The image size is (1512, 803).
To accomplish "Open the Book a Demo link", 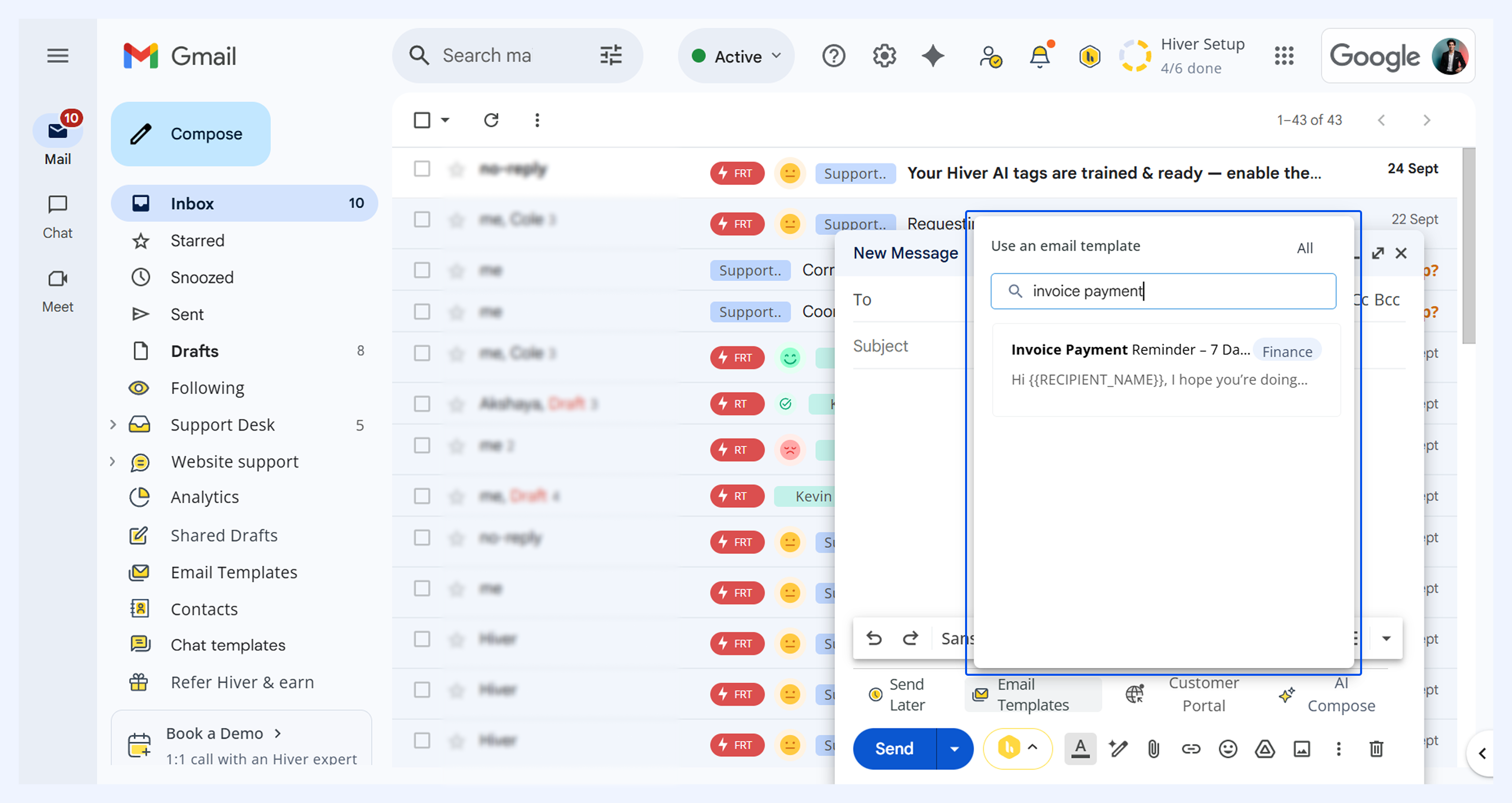I will [x=223, y=733].
